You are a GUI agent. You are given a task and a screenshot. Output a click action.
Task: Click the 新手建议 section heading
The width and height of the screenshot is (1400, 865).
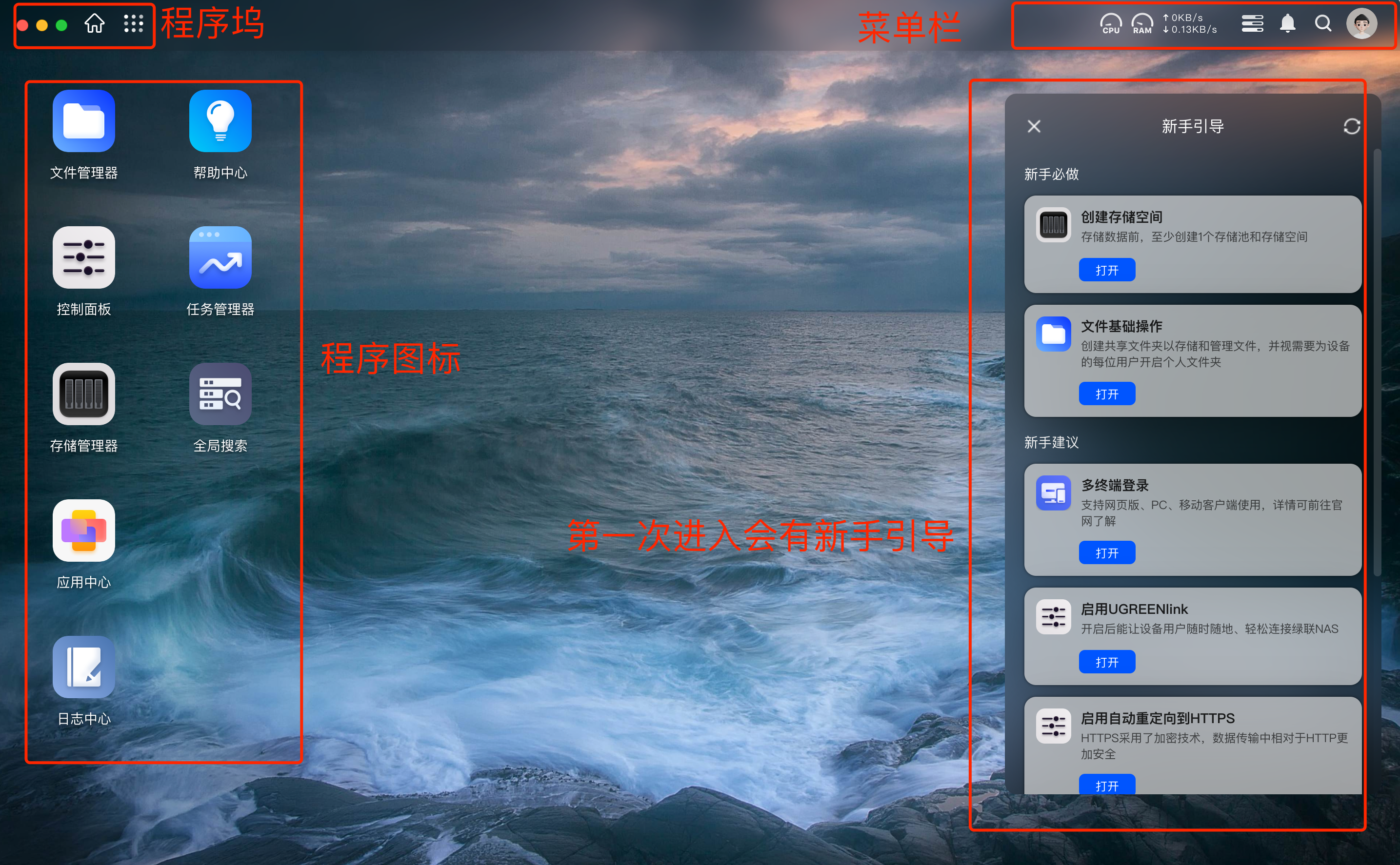click(x=1051, y=442)
